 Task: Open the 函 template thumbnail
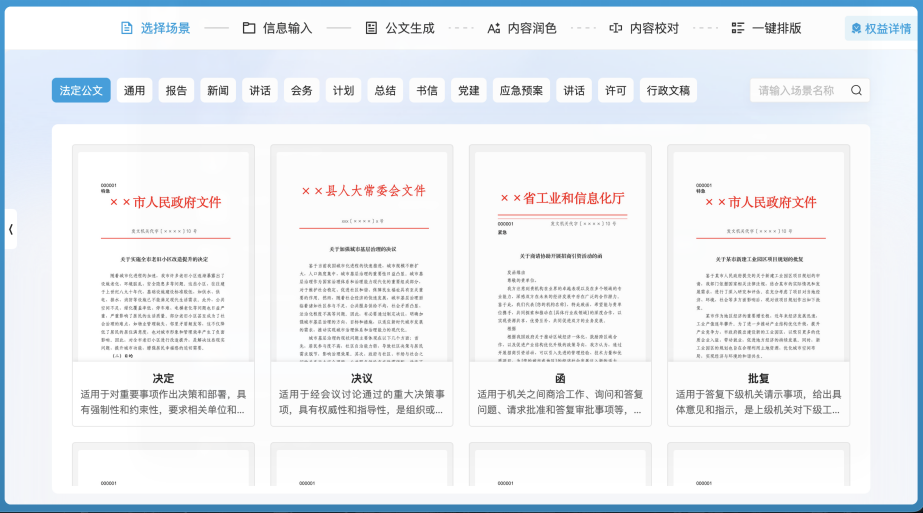point(560,253)
